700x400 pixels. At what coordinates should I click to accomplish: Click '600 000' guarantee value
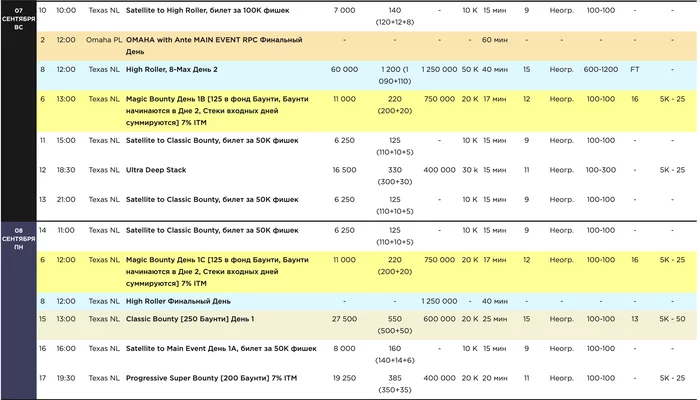click(439, 319)
